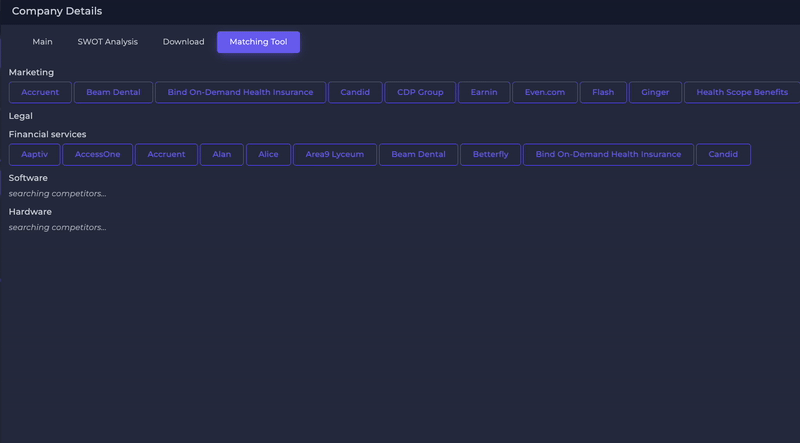Click the Software section heading
The width and height of the screenshot is (800, 443).
click(x=28, y=178)
